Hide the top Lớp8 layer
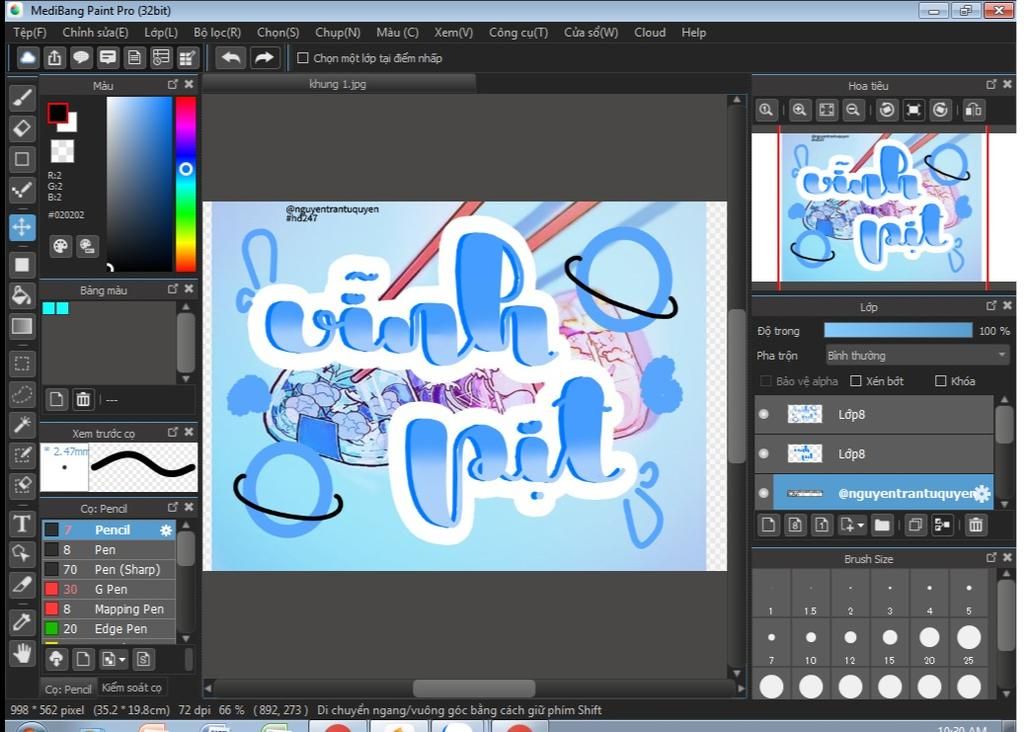This screenshot has width=1024, height=732. (x=763, y=414)
